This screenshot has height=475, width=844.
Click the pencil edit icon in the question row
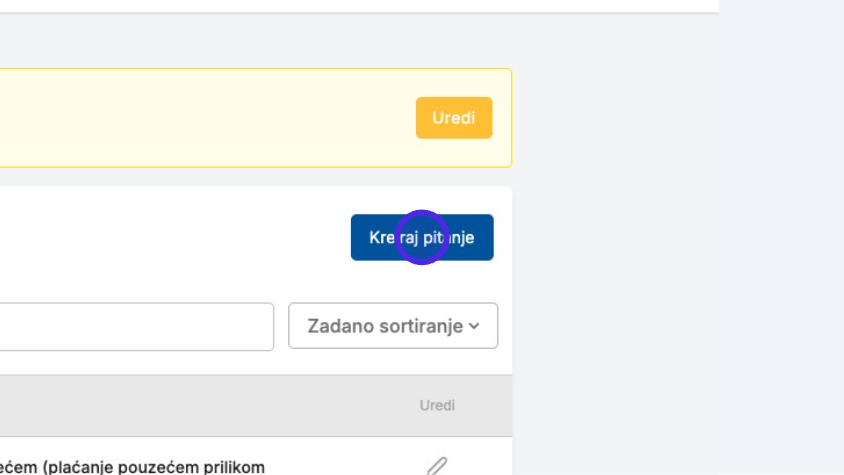[437, 466]
